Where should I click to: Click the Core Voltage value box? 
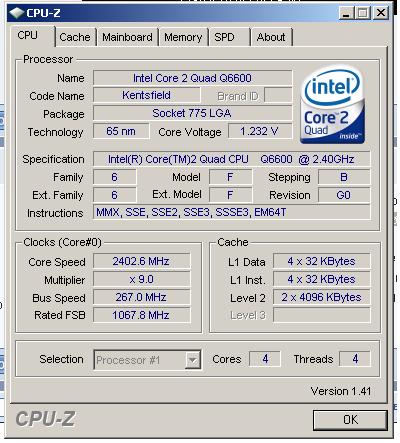(260, 131)
